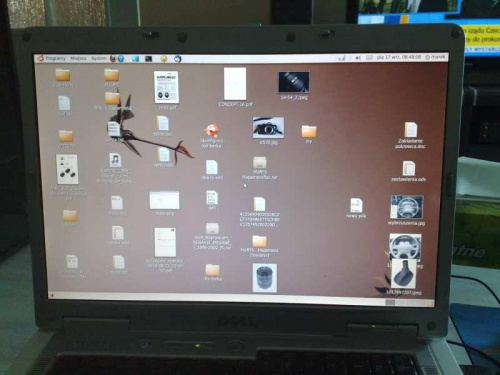The height and width of the screenshot is (375, 500).
Task: Select the zestawienia.ods spreadsheet
Action: coord(409,171)
